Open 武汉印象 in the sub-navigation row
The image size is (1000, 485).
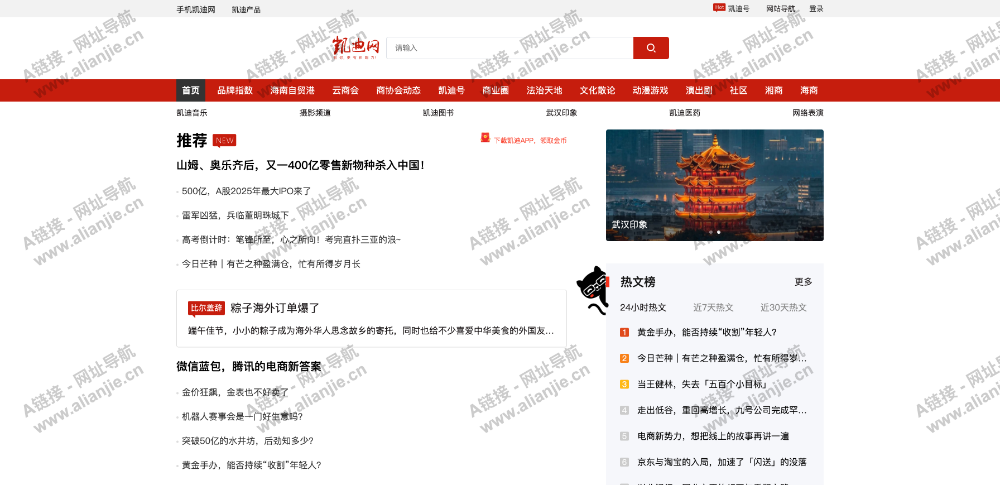[562, 113]
